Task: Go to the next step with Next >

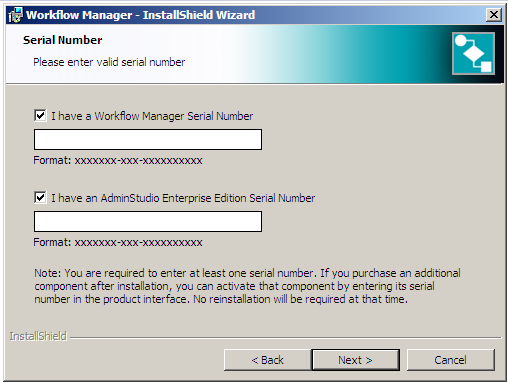Action: click(x=355, y=360)
